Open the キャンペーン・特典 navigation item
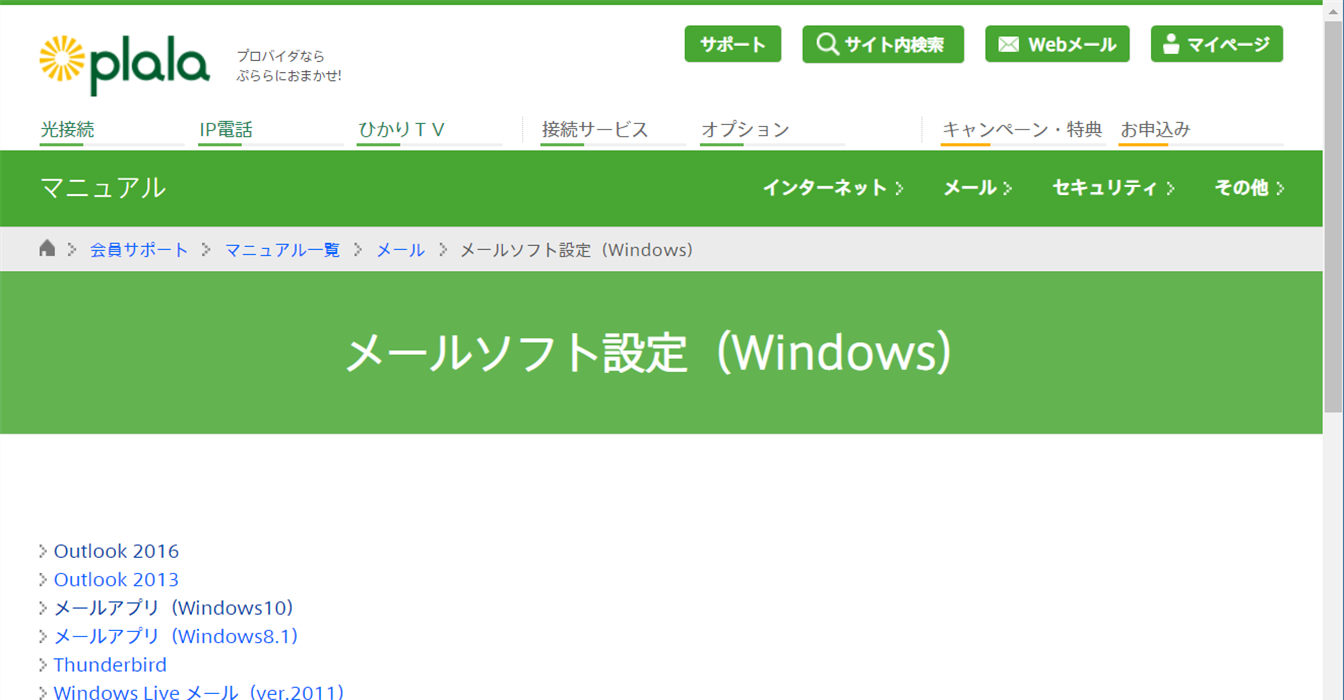Image resolution: width=1344 pixels, height=700 pixels. [1021, 130]
